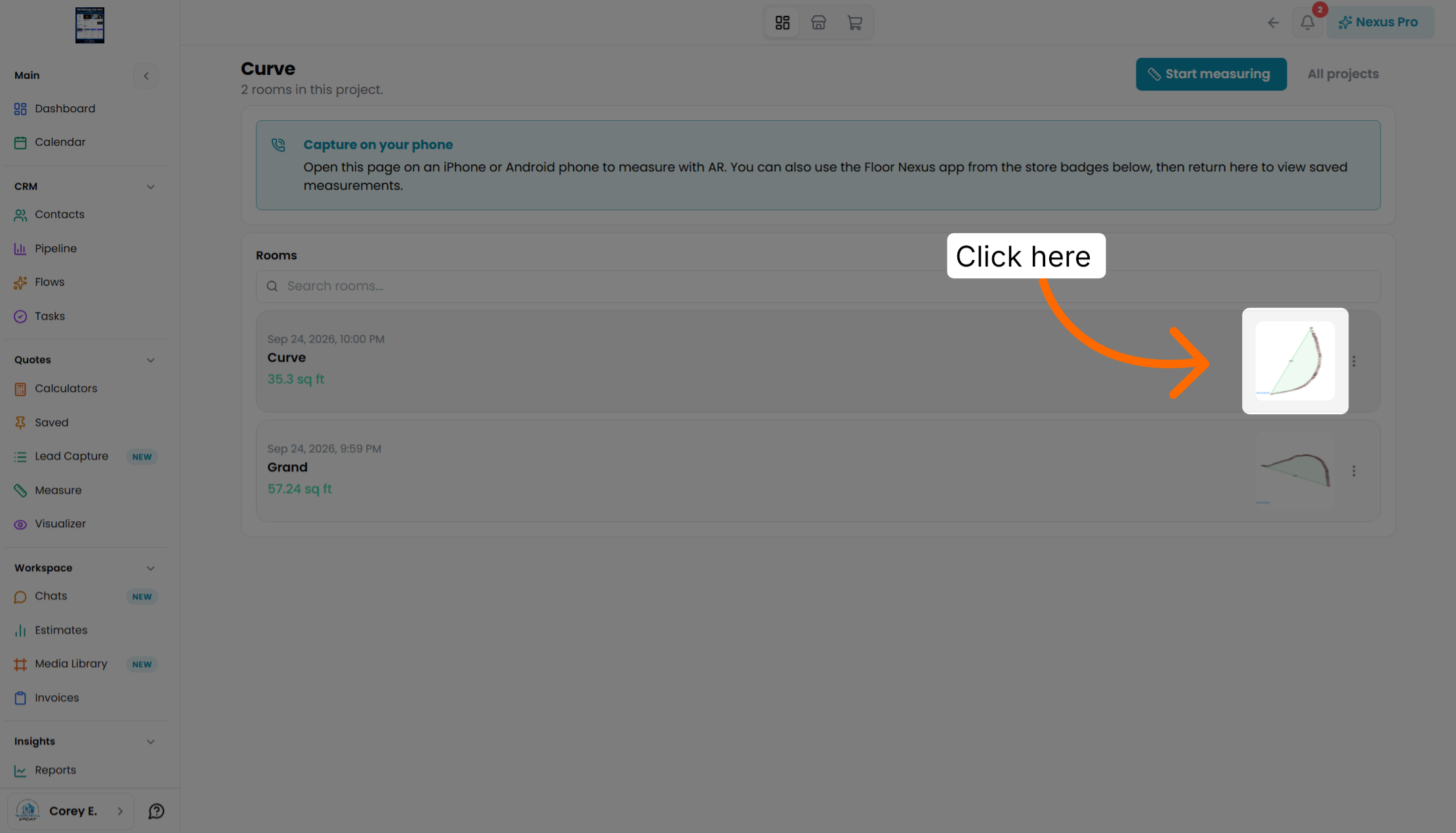1456x833 pixels.
Task: Click the All projects link
Action: [x=1342, y=74]
